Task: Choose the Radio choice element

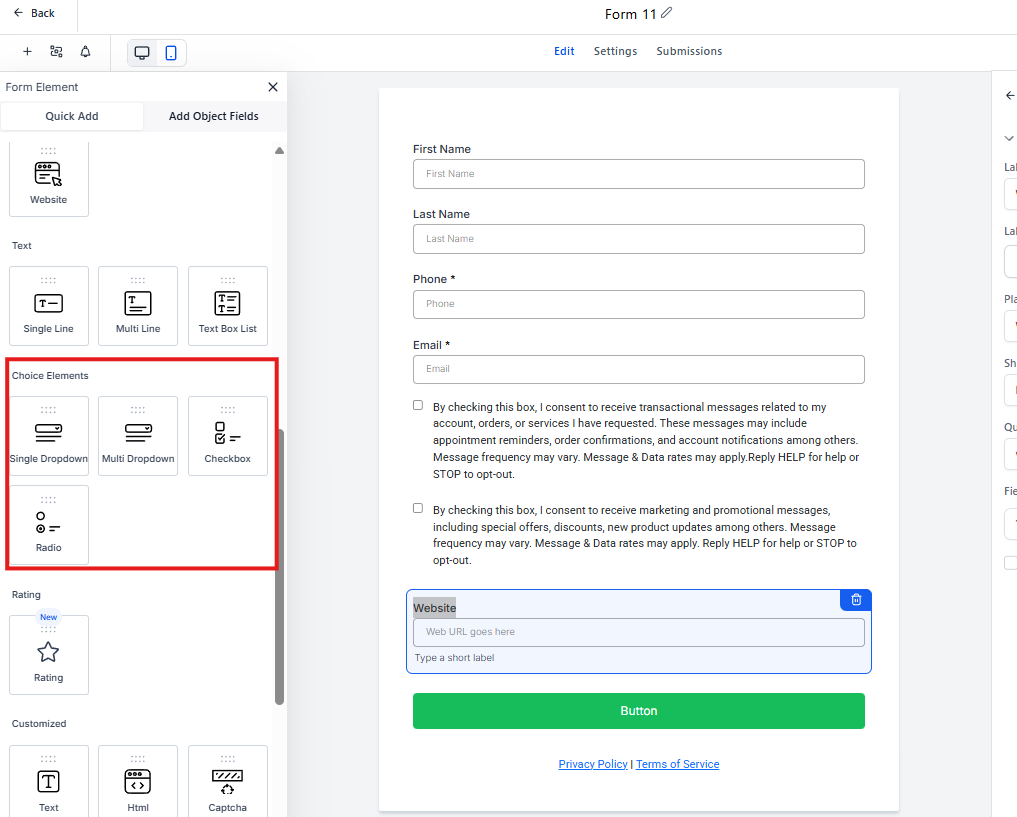Action: [x=48, y=525]
